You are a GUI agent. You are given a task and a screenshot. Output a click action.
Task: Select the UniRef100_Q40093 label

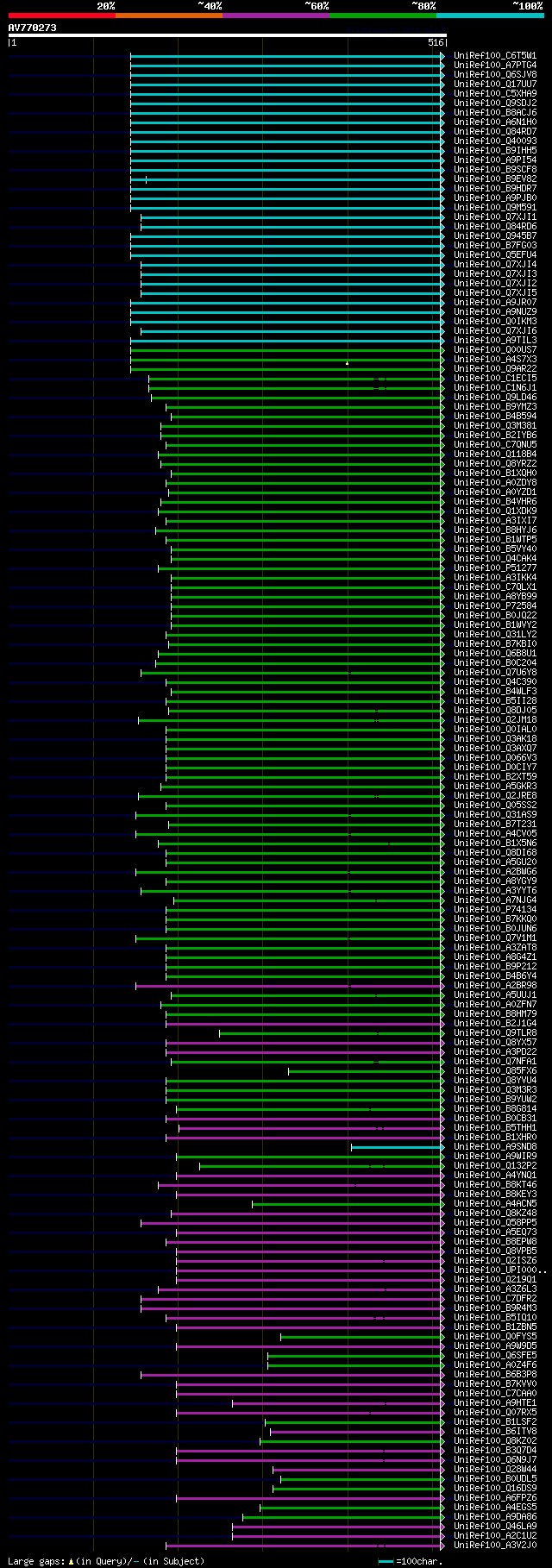495,141
